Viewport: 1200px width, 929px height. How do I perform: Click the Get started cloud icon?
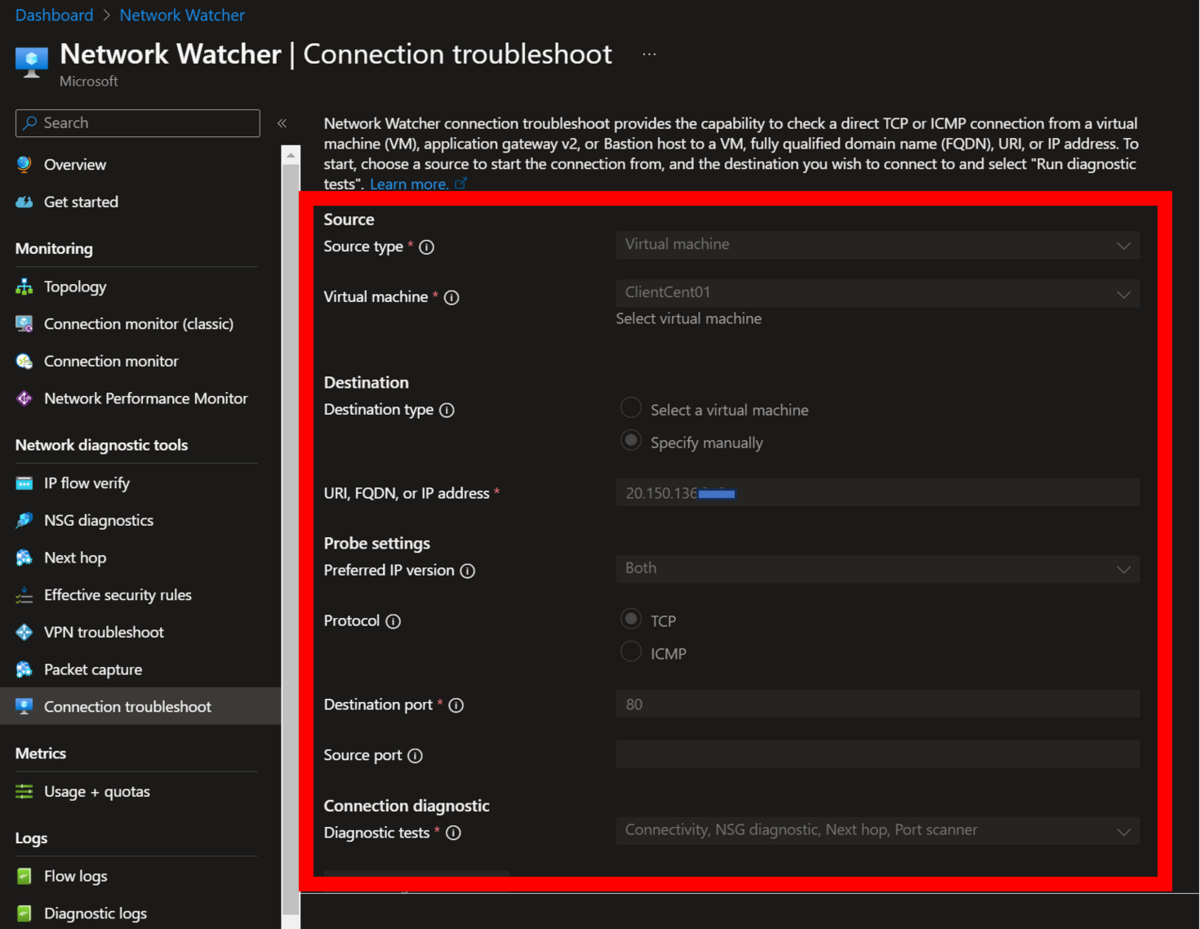[x=24, y=202]
